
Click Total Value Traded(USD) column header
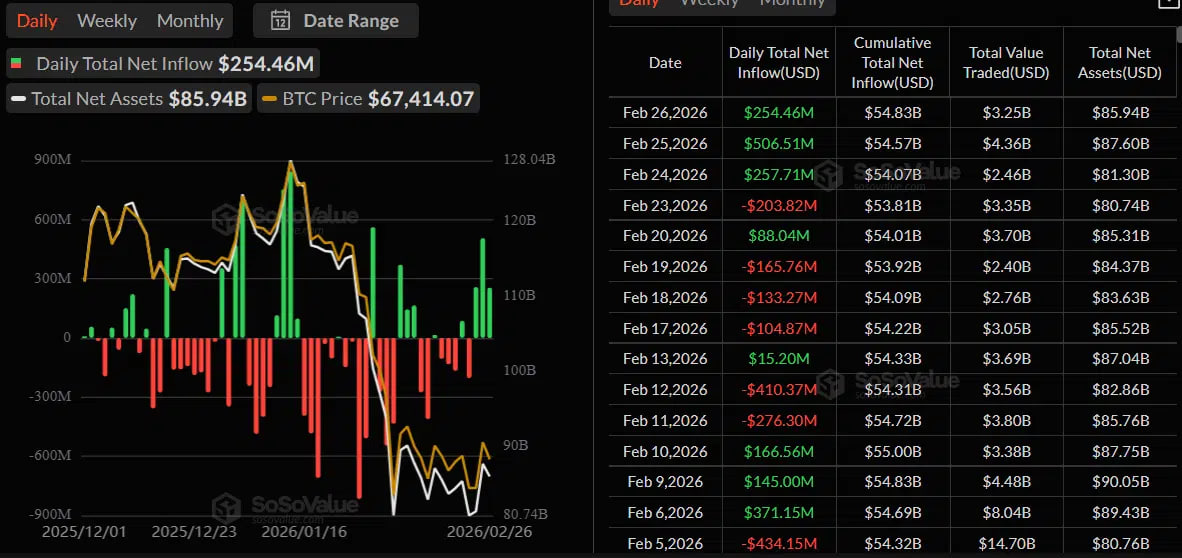click(1006, 63)
